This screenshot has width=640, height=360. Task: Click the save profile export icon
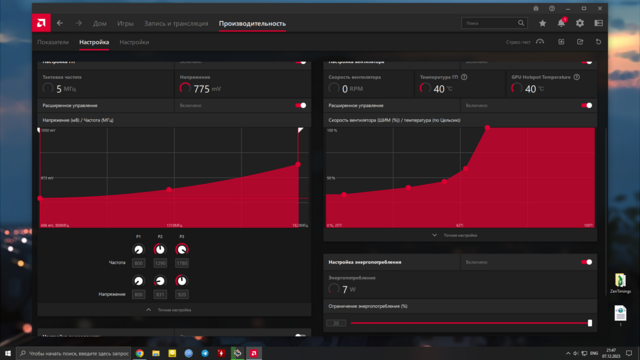[580, 42]
